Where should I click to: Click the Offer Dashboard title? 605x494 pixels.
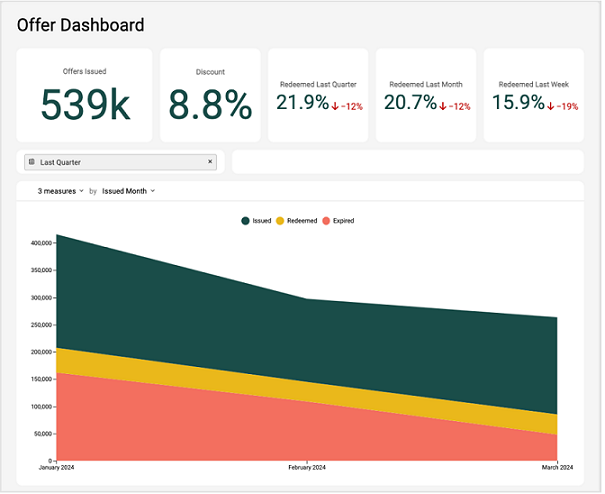click(x=80, y=25)
